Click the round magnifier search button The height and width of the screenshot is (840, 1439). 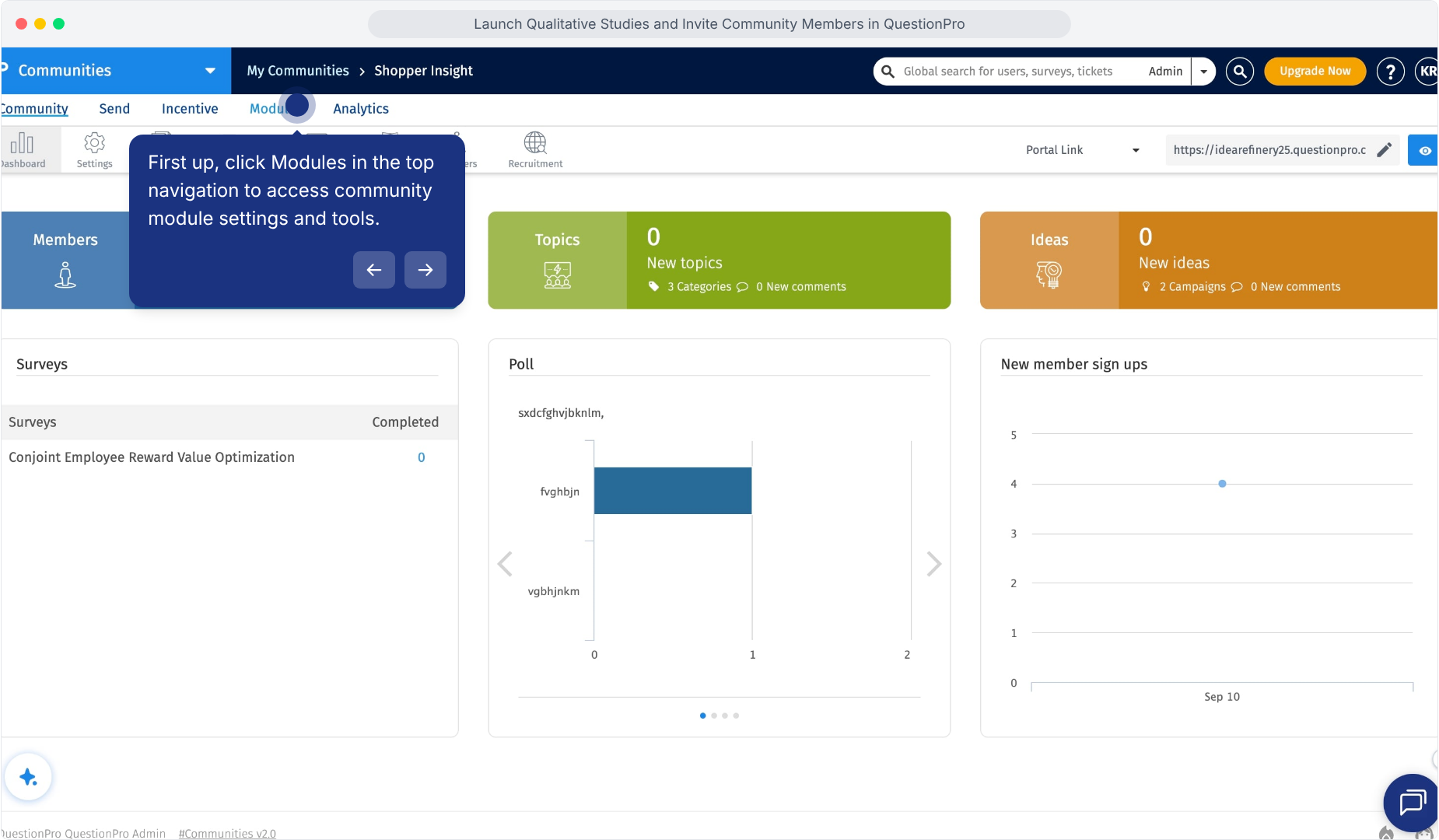click(x=1240, y=72)
